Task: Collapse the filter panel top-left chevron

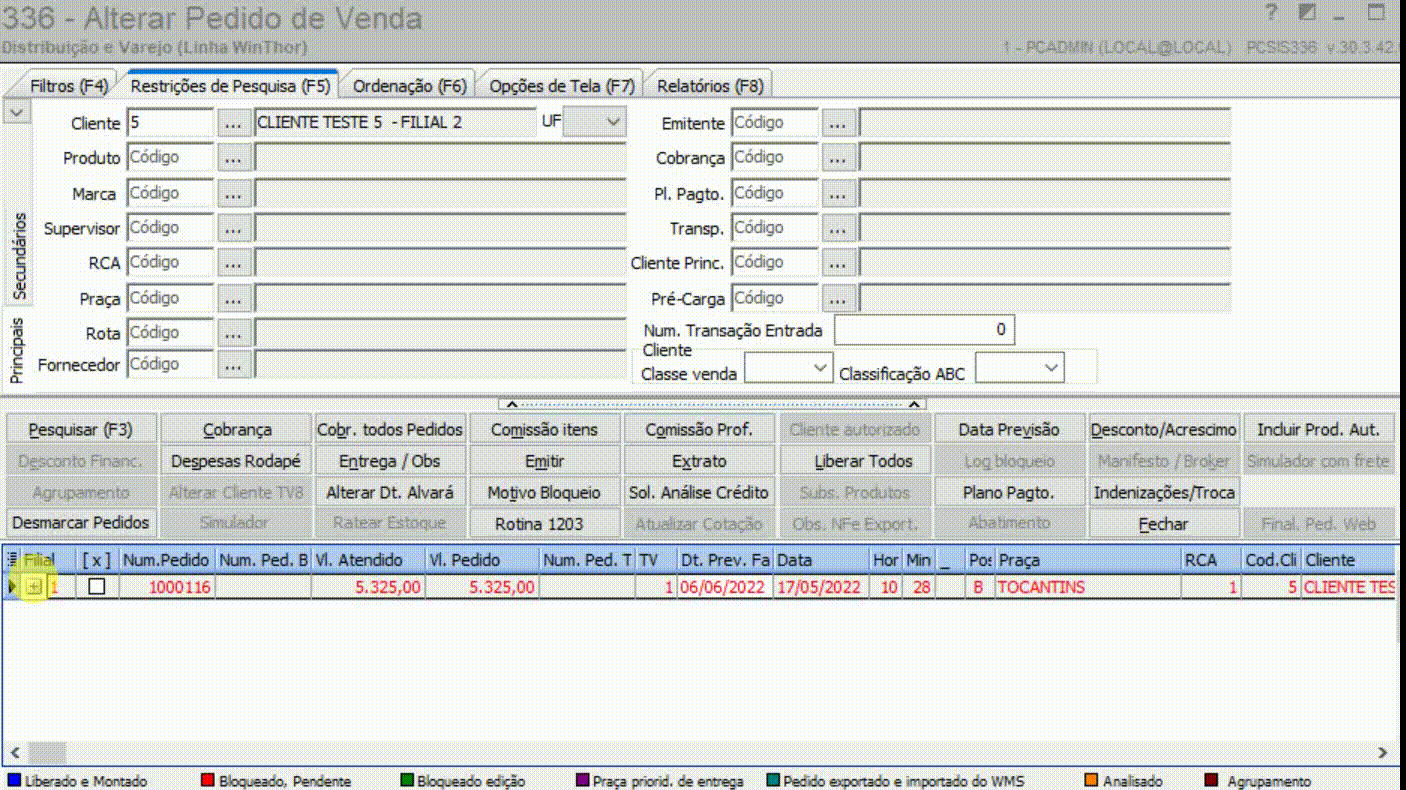Action: tap(15, 112)
